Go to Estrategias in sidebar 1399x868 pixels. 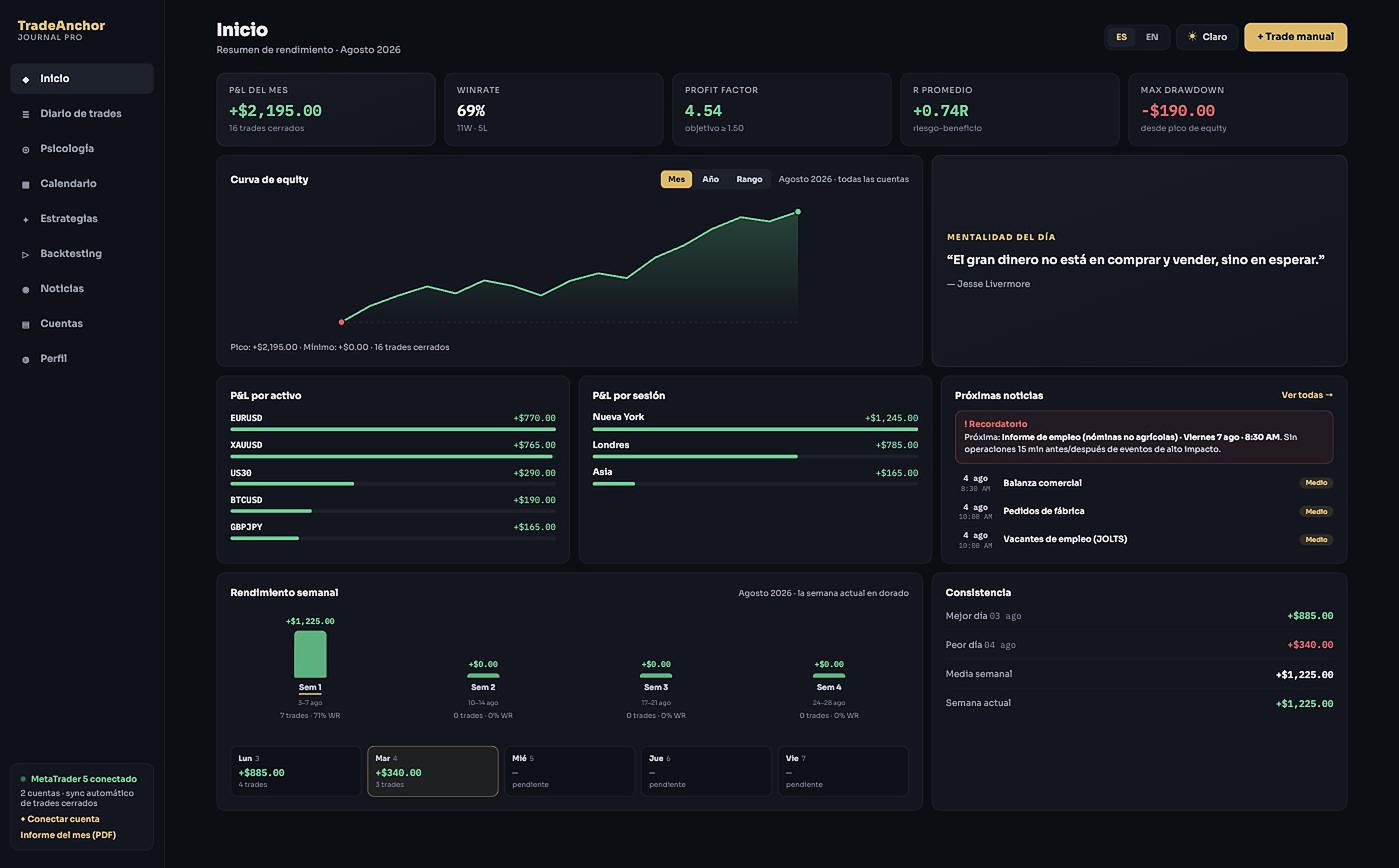pos(81,218)
